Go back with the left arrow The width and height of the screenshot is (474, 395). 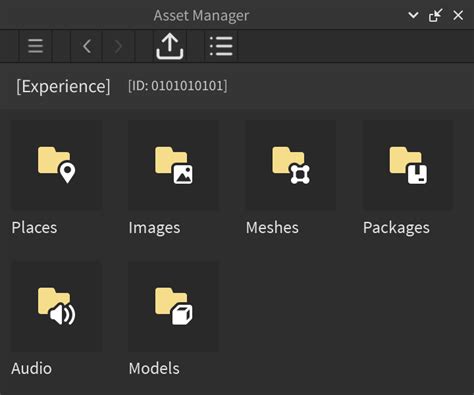[x=87, y=46]
